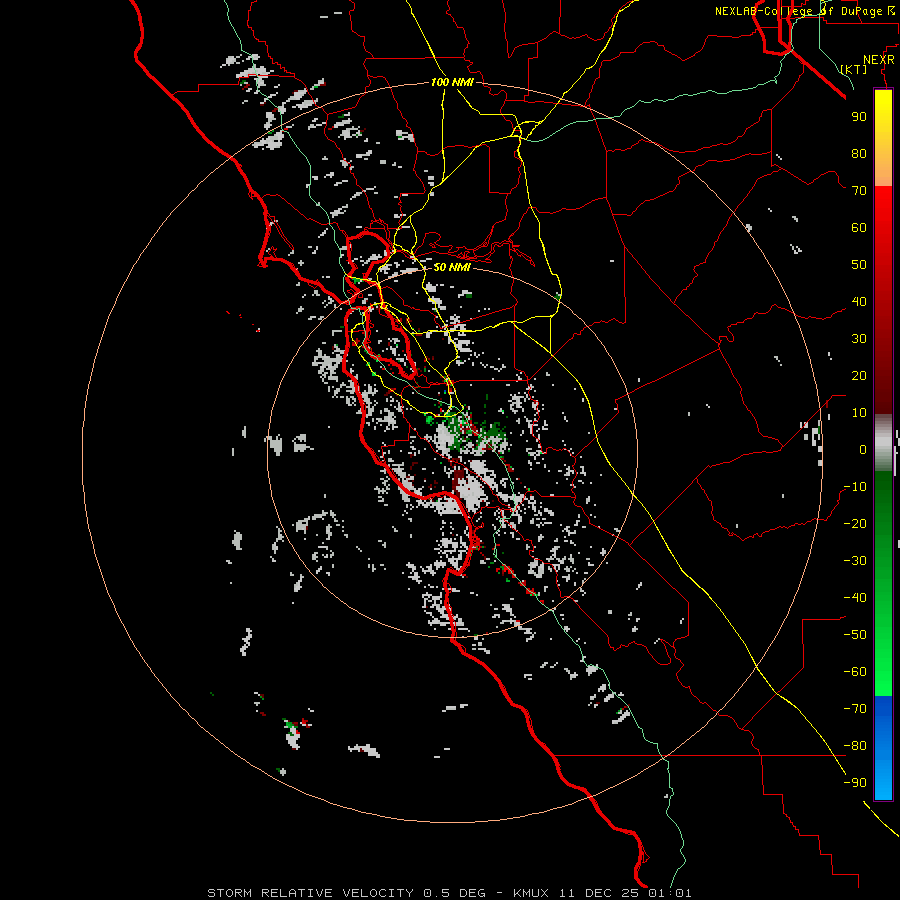Click the positive 20 scale value
This screenshot has width=900, height=900.
click(x=859, y=375)
